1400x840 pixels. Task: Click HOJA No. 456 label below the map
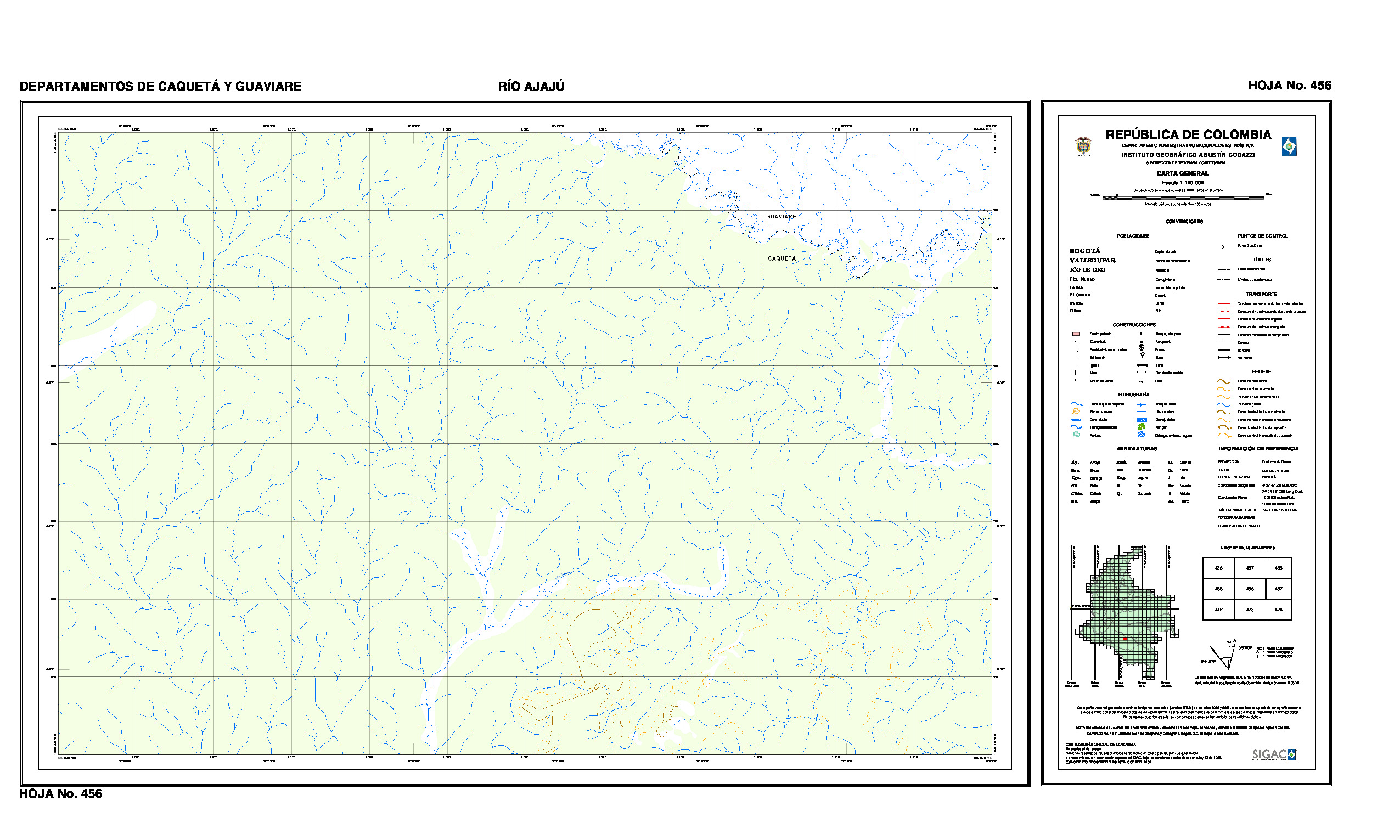pos(60,793)
